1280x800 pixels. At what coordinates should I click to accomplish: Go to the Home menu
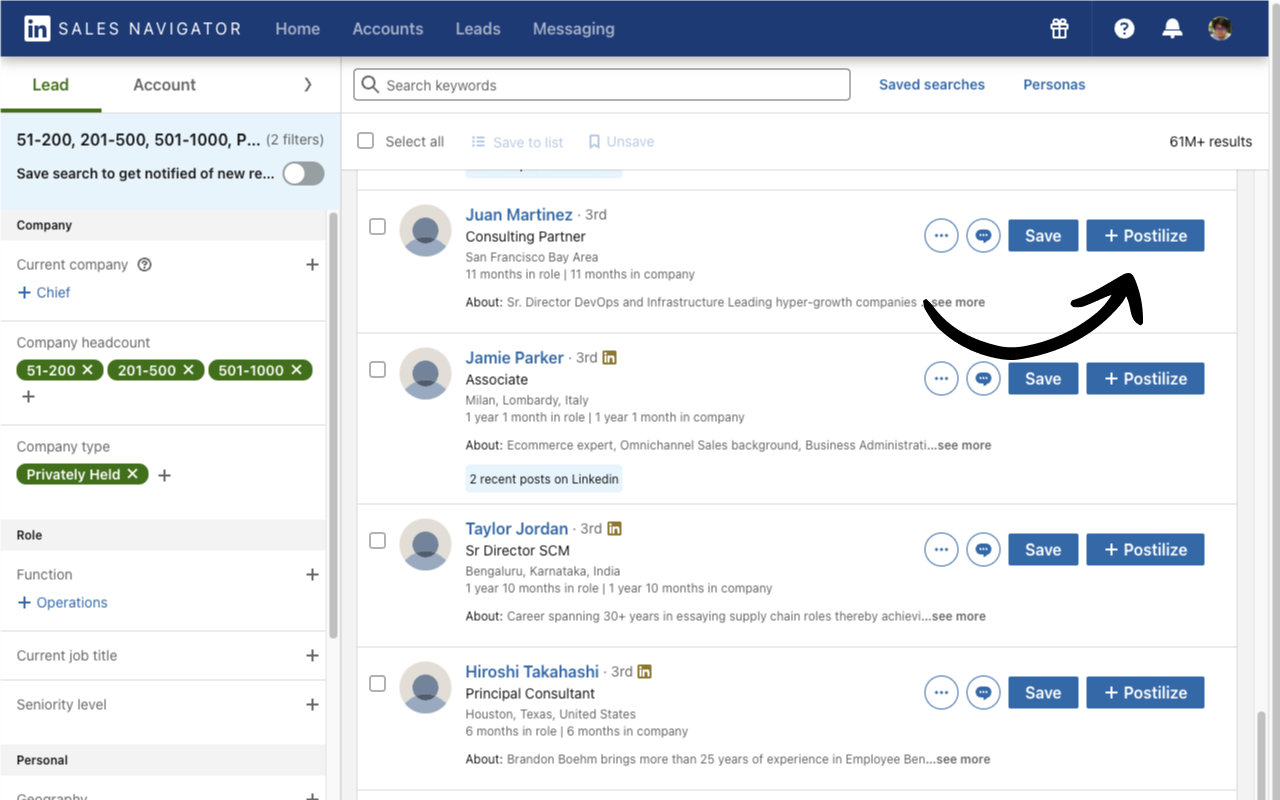click(298, 29)
